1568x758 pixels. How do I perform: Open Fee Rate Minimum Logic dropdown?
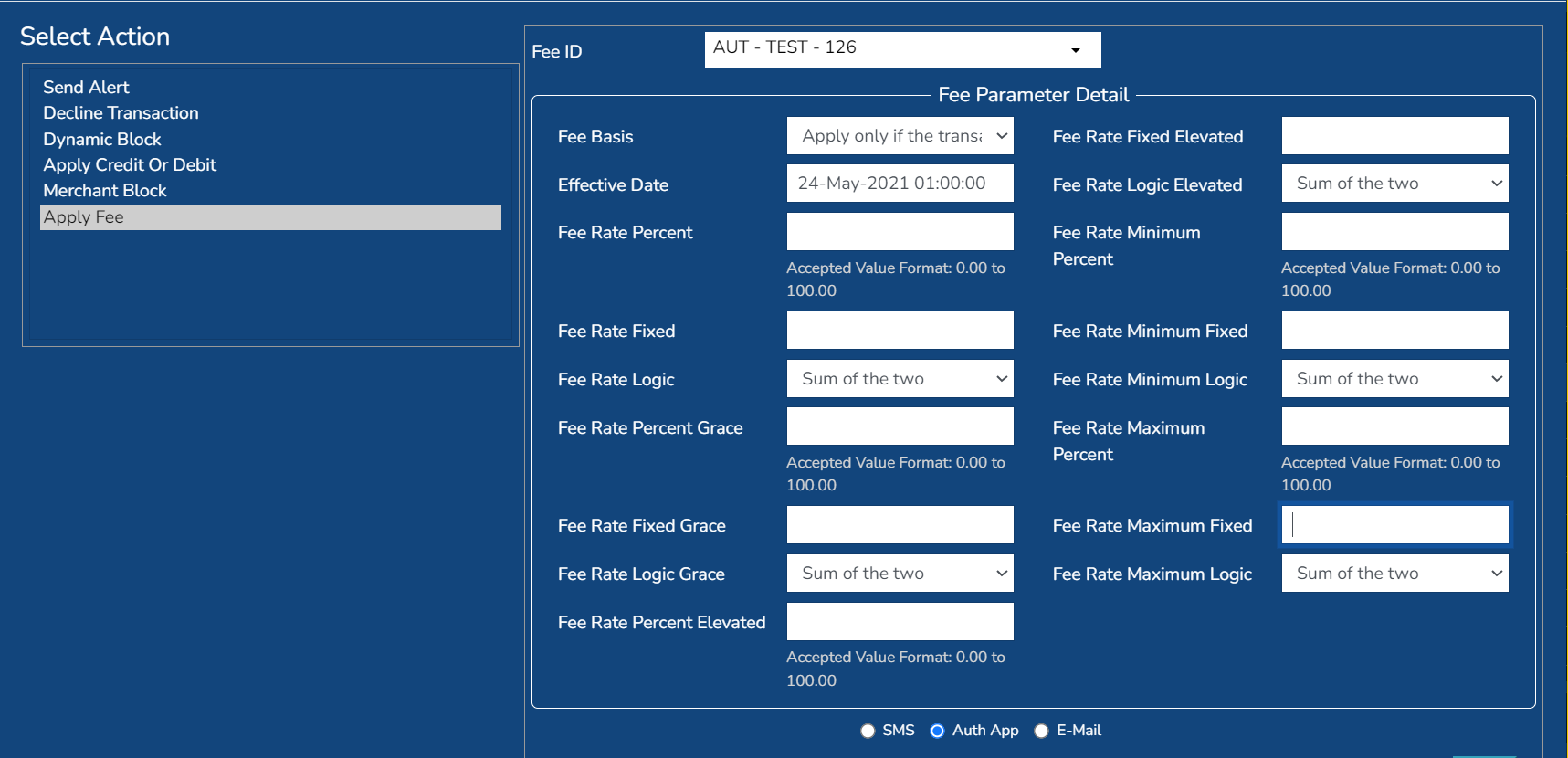click(1395, 379)
